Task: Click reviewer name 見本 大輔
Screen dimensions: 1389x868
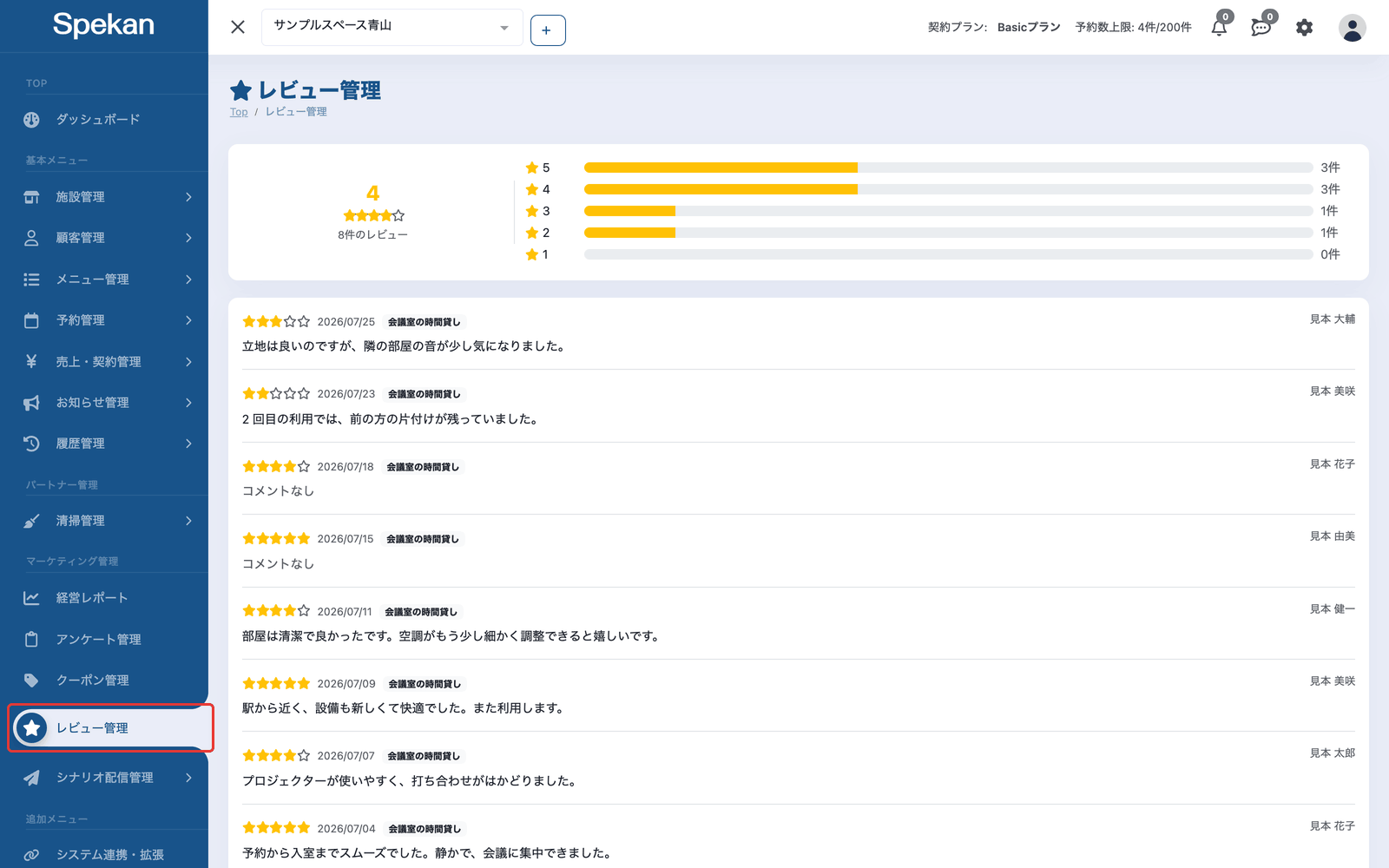Action: (x=1333, y=319)
